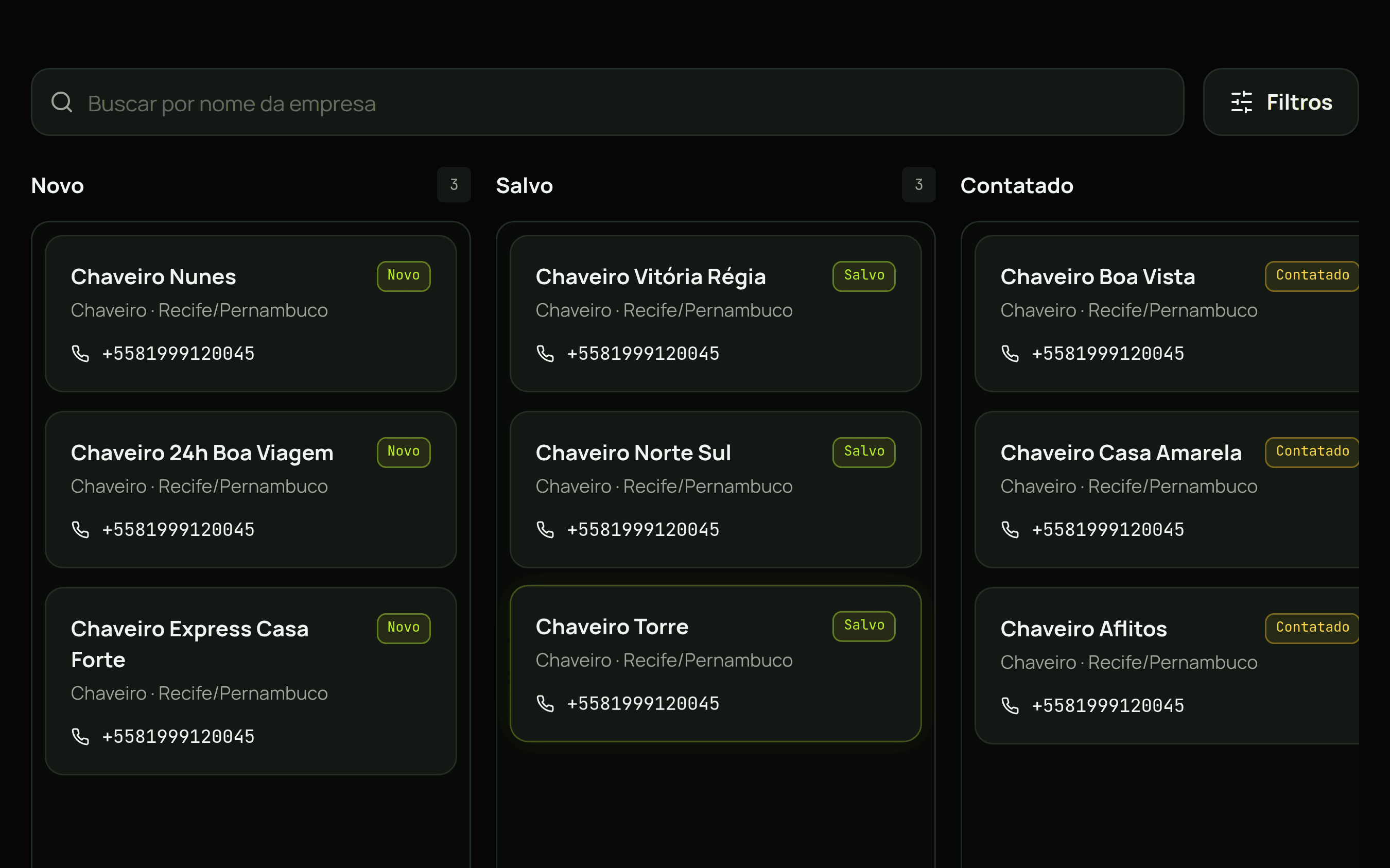Click Salvo badge on Chaveiro Vitória Régia

click(864, 276)
